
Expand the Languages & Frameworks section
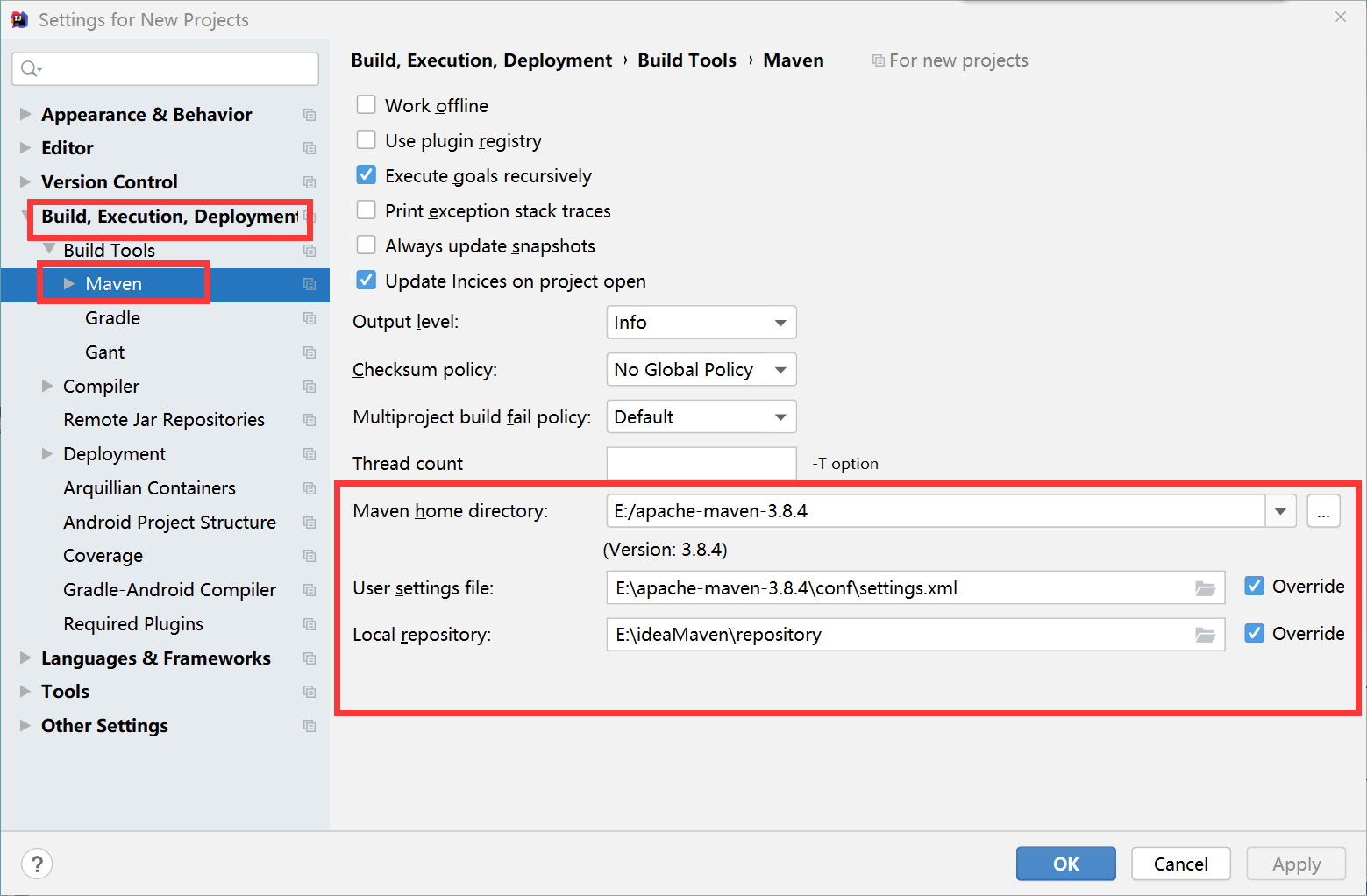tap(25, 658)
